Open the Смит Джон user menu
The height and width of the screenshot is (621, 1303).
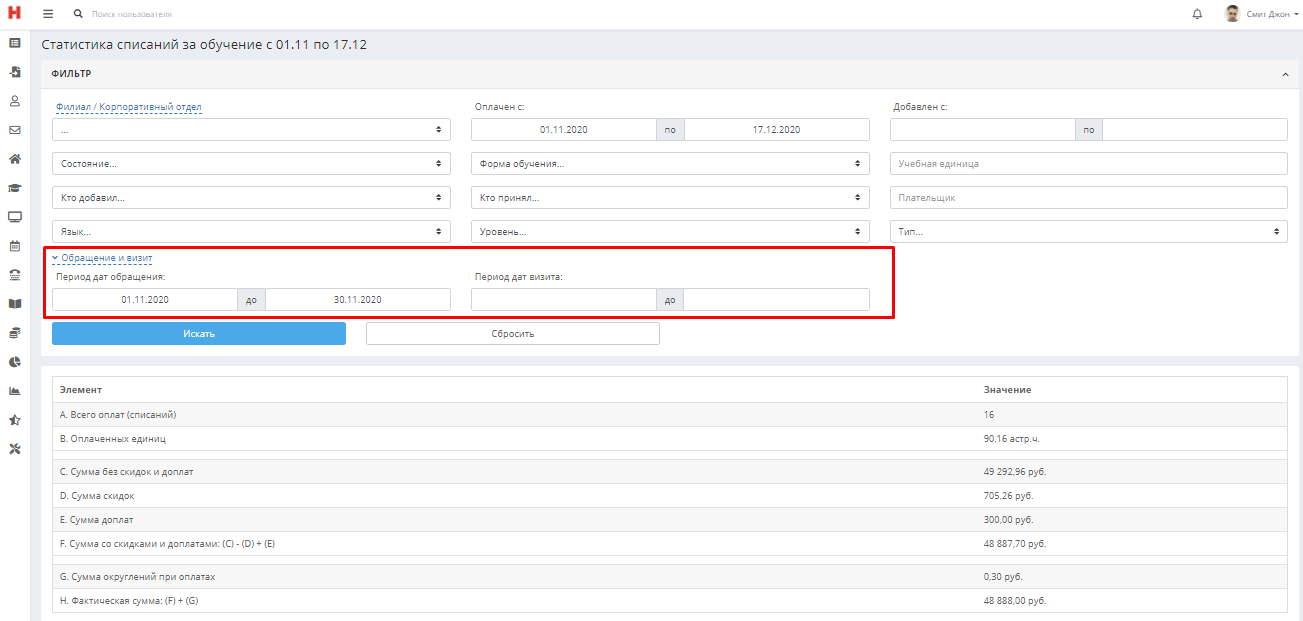[x=1273, y=15]
